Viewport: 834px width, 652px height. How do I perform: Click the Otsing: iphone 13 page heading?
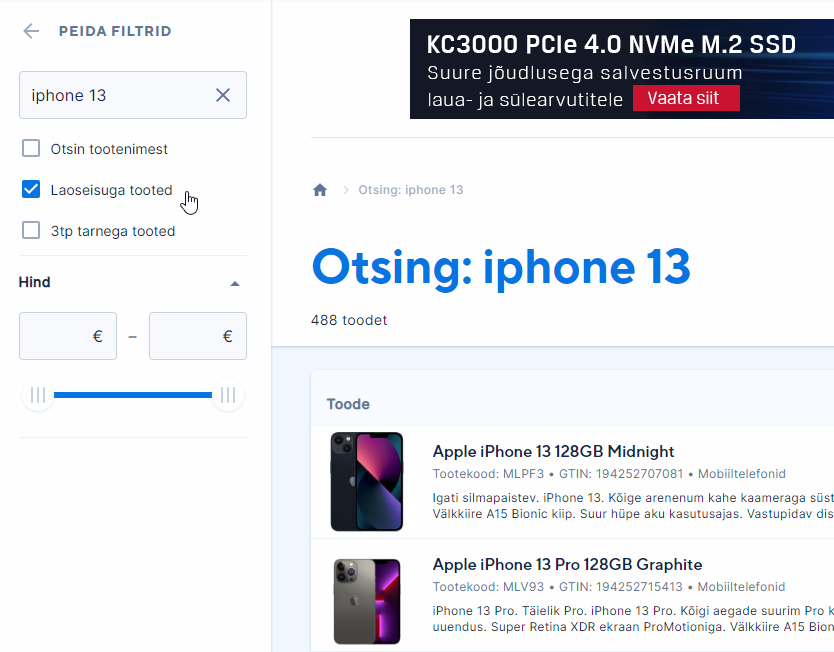tap(501, 268)
